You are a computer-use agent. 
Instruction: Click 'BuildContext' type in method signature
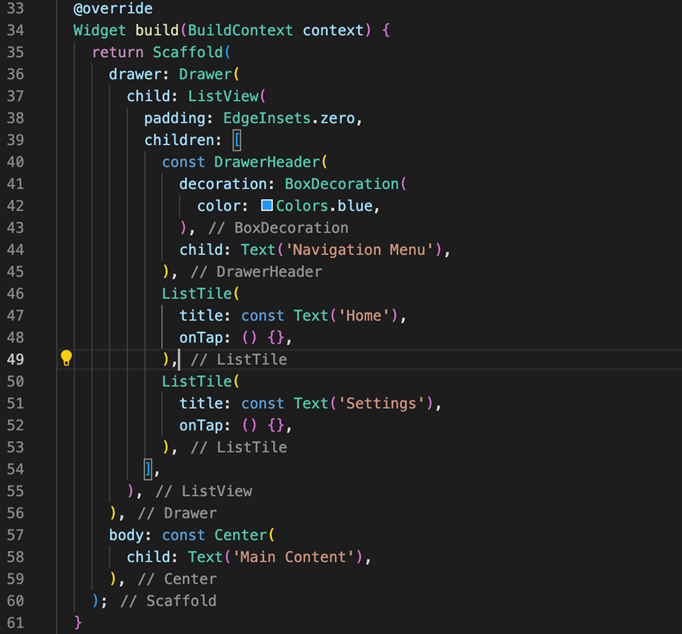[x=240, y=30]
